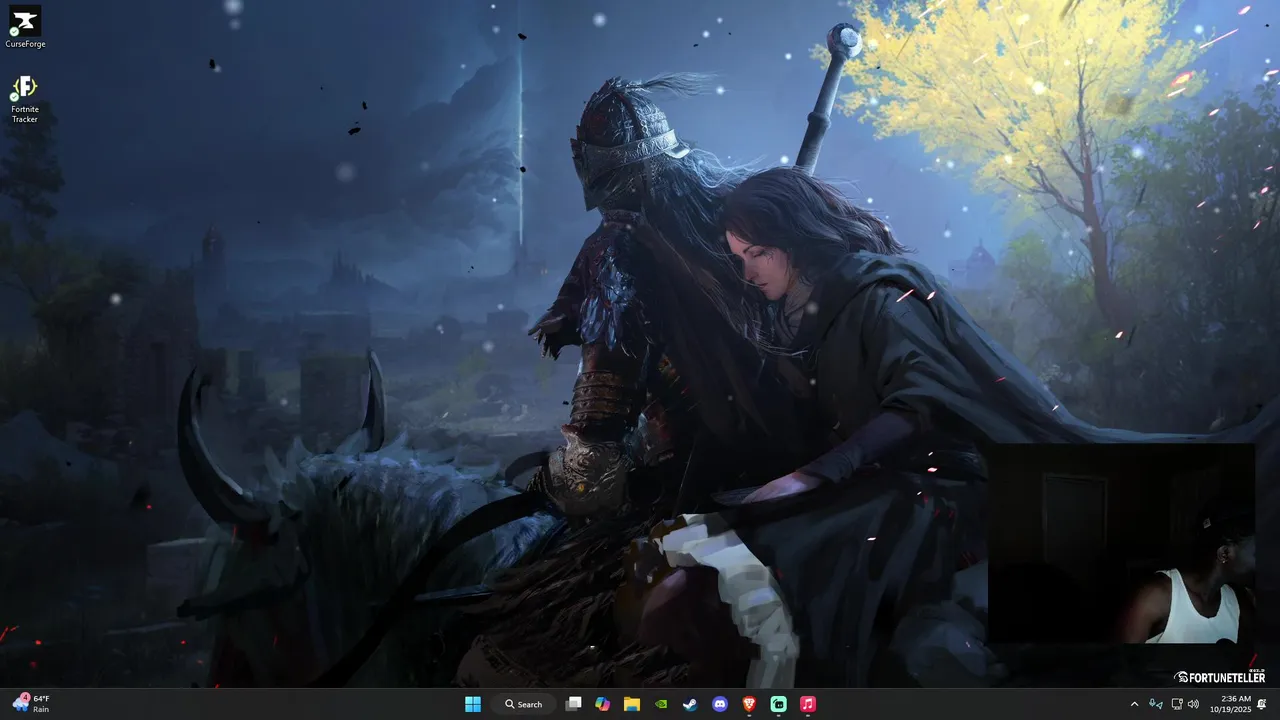
Task: Click the webcam overlay thumbnail
Action: point(1121,543)
